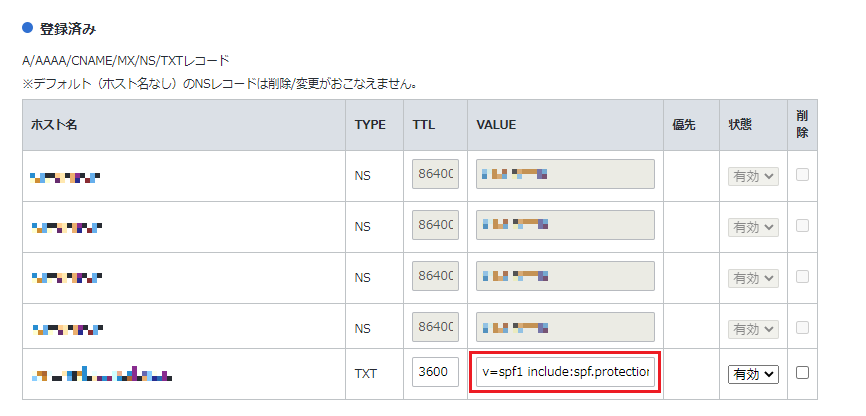Open the 有効 status dropdown in the fourth NS row
The height and width of the screenshot is (416, 866).
[753, 327]
